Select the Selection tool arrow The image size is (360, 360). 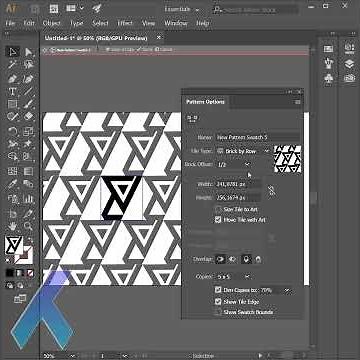(x=13, y=52)
